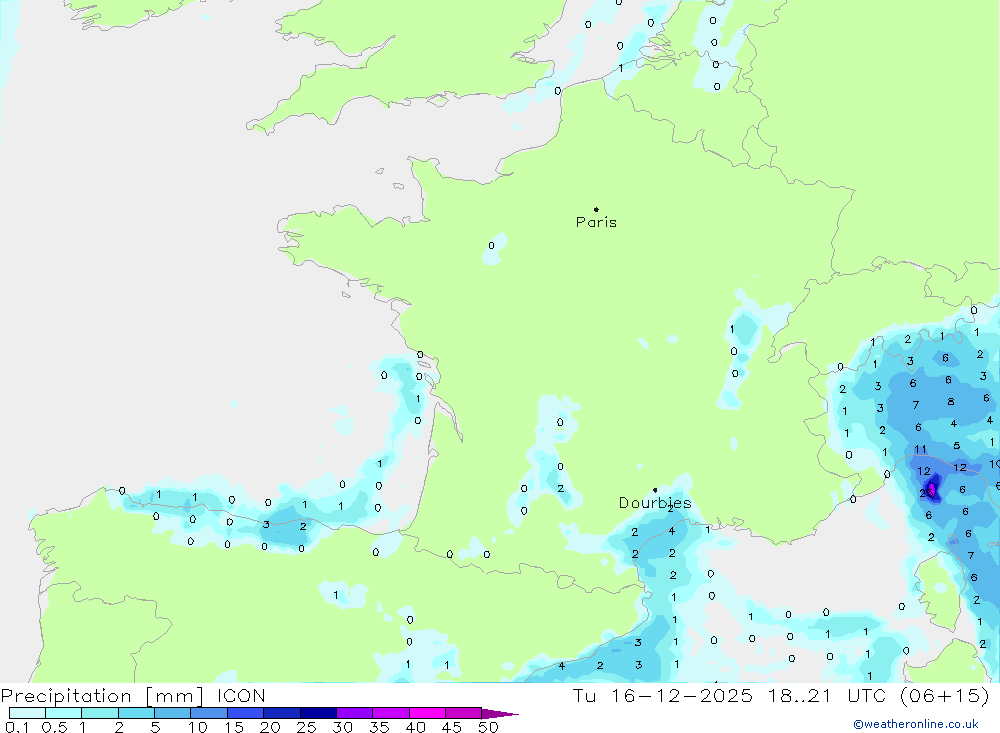The width and height of the screenshot is (1000, 733).
Task: Select the 1–2 mm legend swatch
Action: (100, 713)
